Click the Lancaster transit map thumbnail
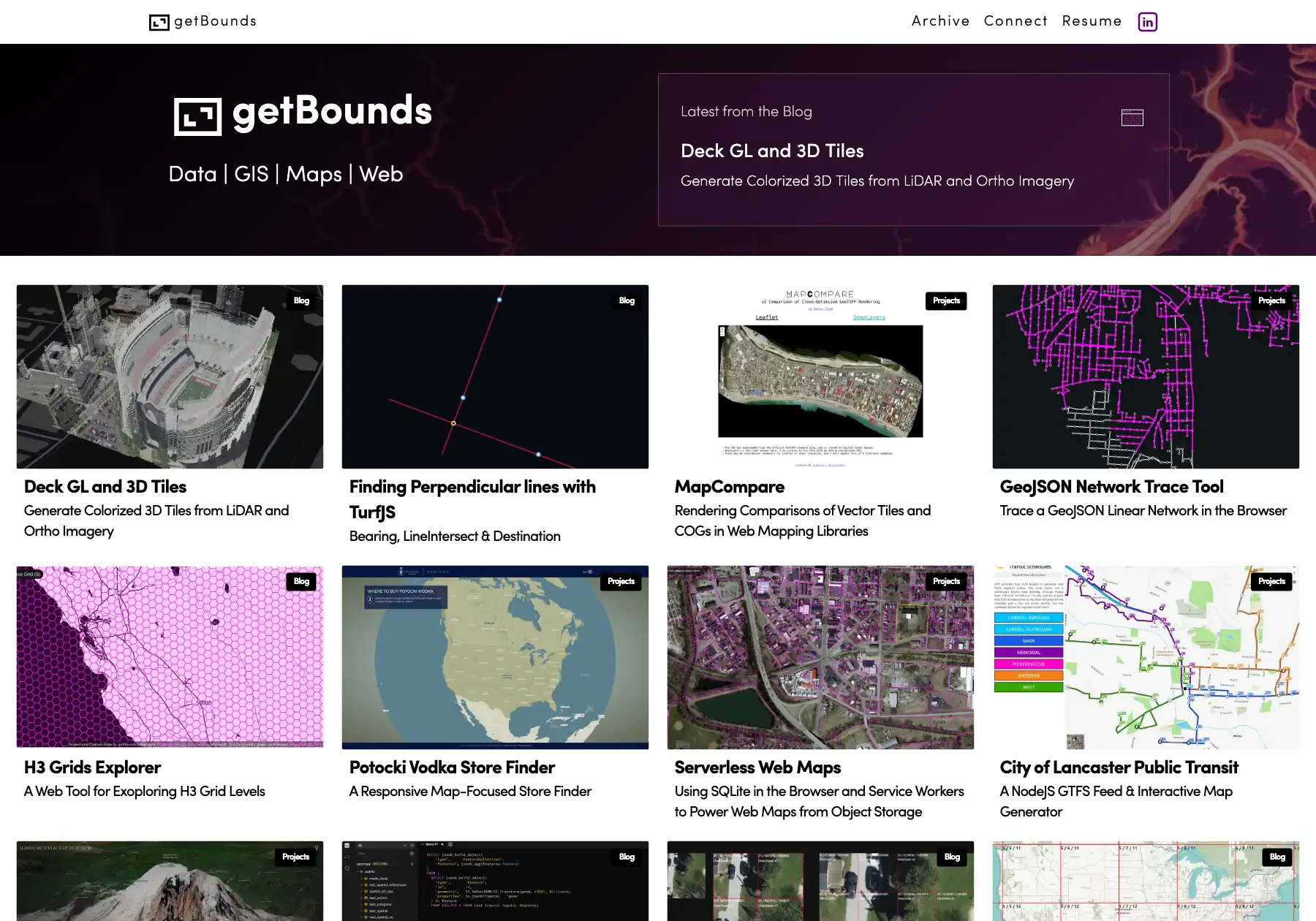 (1146, 657)
